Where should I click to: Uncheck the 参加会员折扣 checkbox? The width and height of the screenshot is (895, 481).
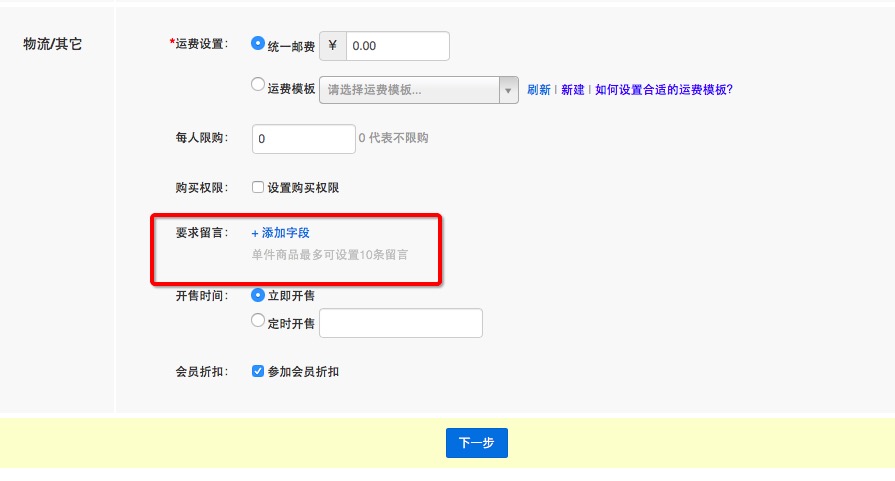click(x=258, y=371)
